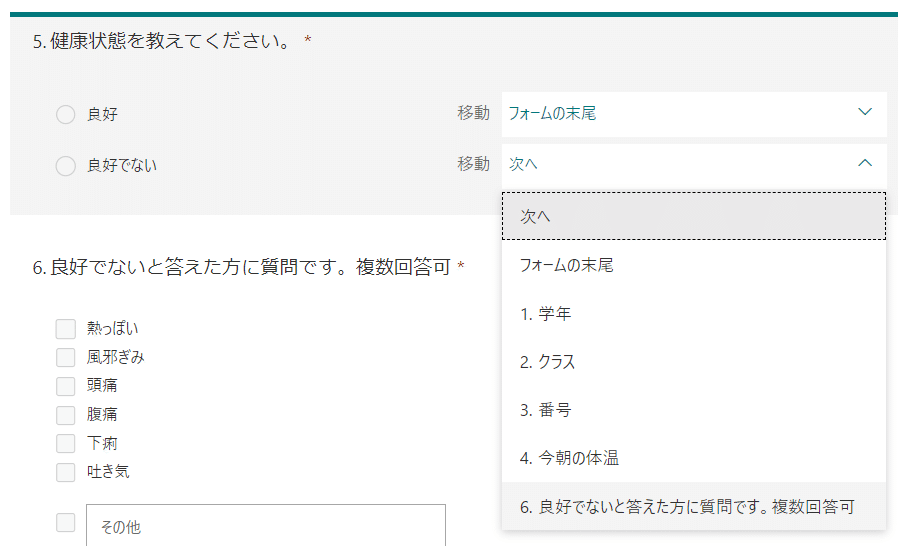Check the 風邪ぎみ checkbox
Image resolution: width=899 pixels, height=546 pixels.
point(65,357)
